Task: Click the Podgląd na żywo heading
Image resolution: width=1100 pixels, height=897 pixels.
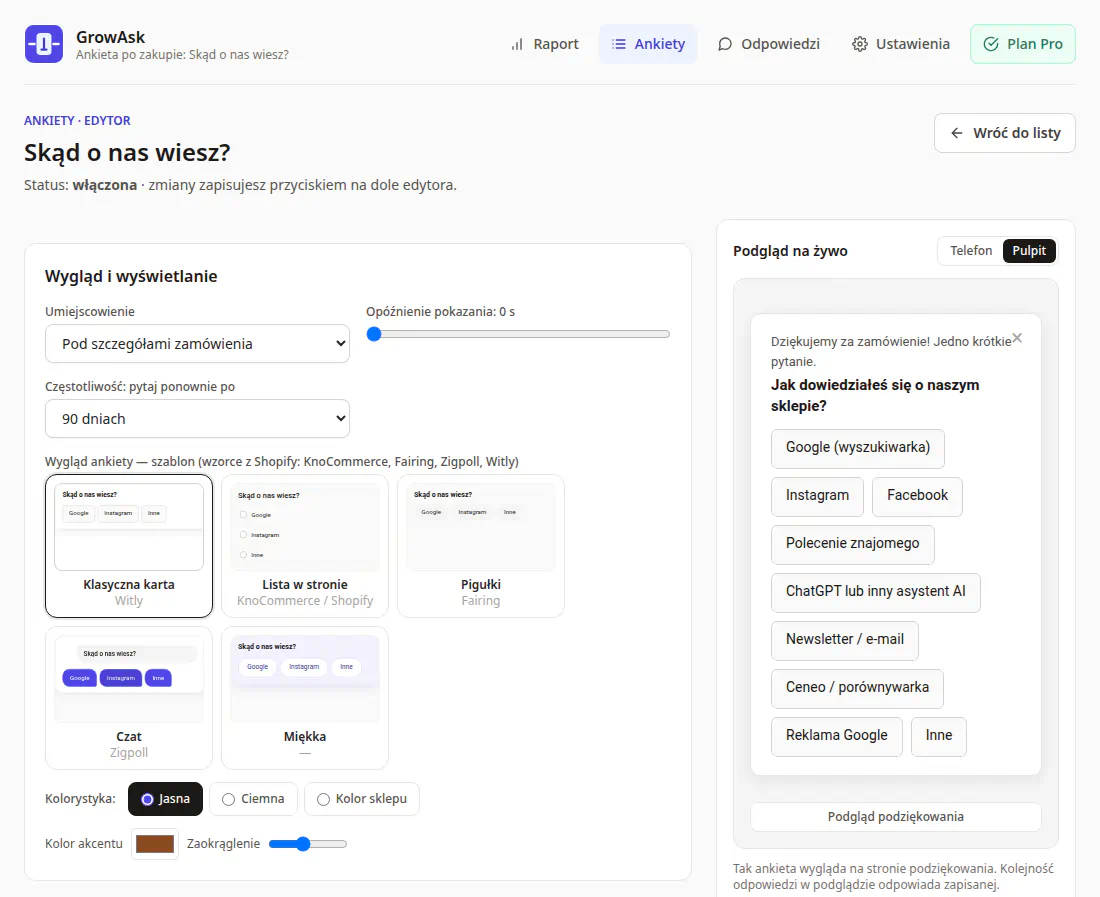Action: point(790,251)
